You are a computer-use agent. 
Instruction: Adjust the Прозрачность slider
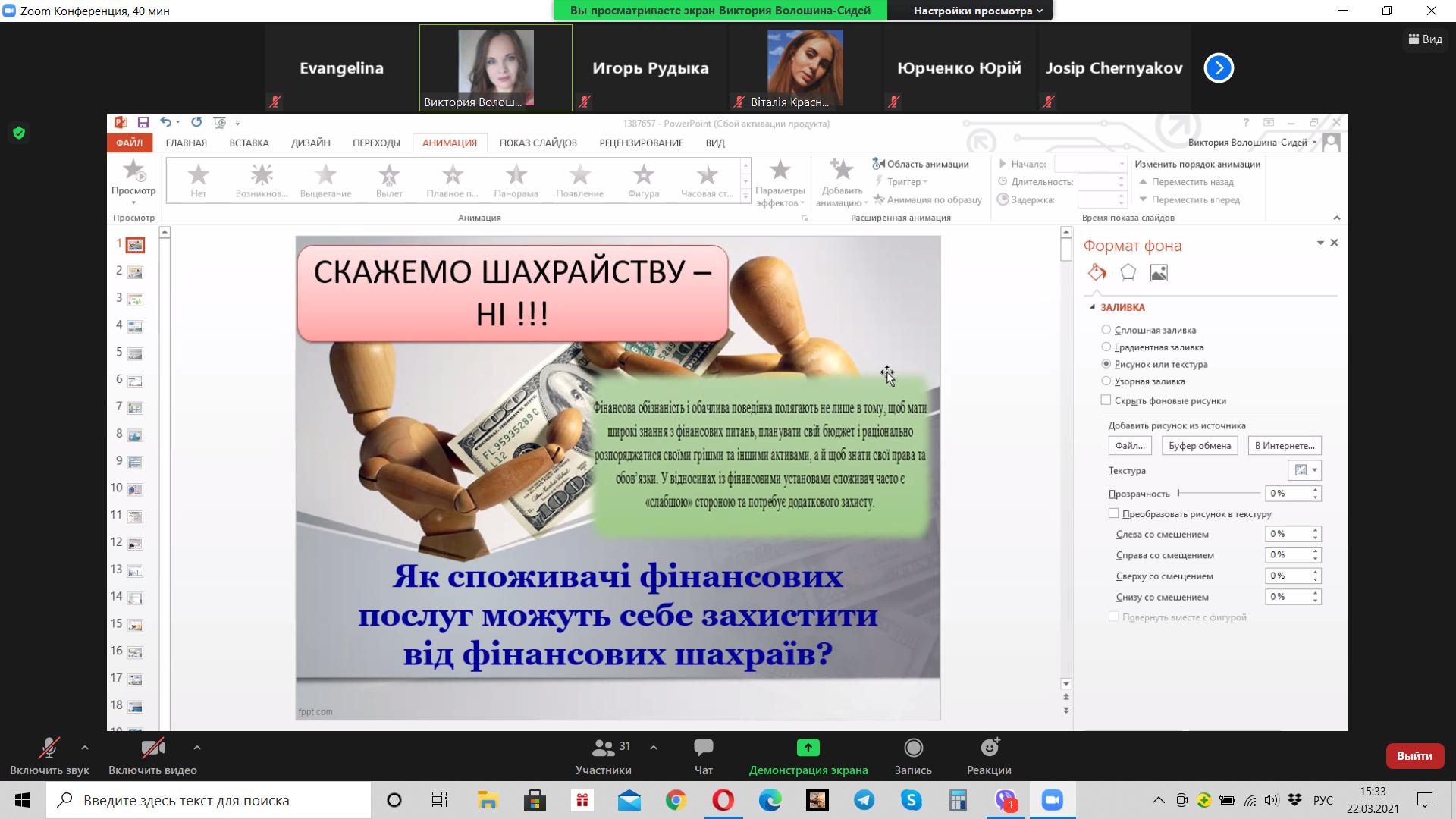1179,494
